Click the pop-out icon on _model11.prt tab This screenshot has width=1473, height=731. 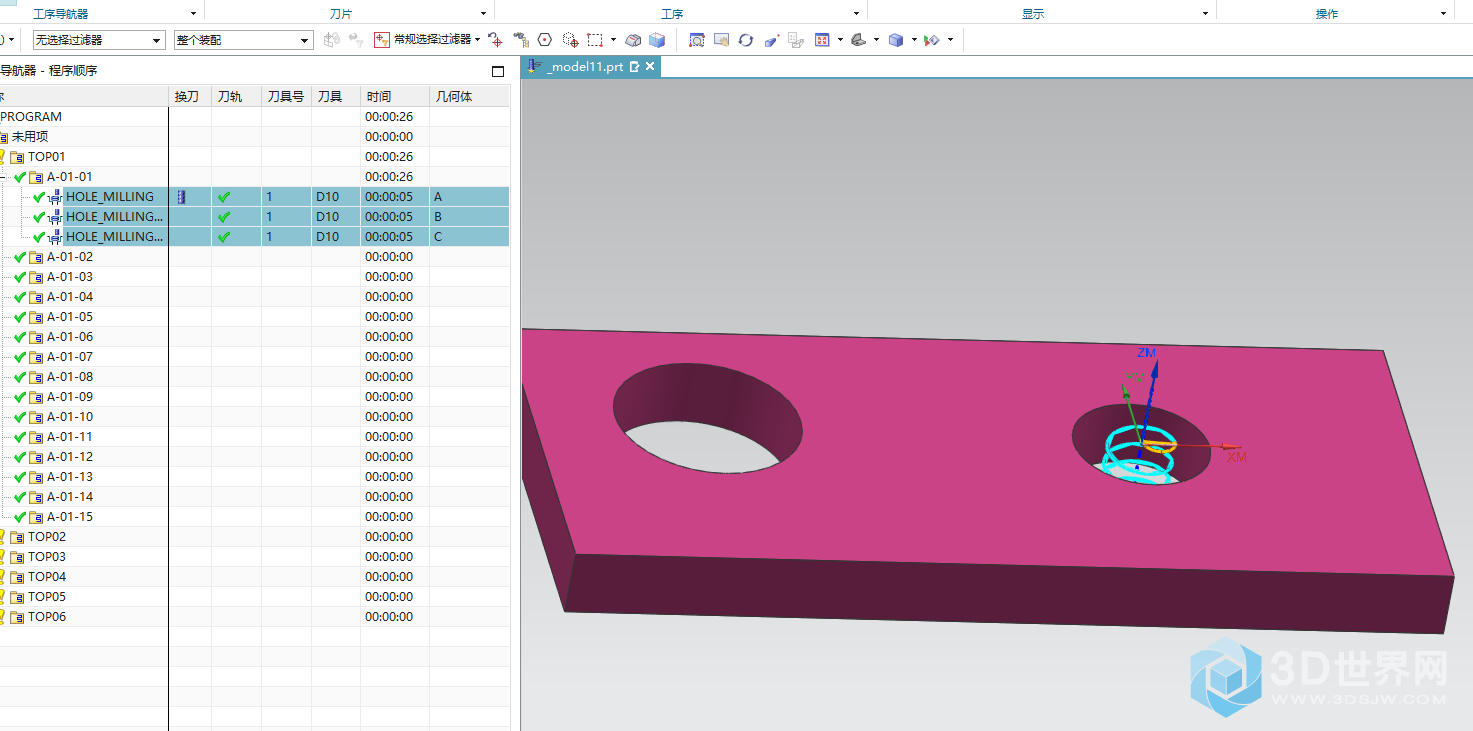point(634,67)
